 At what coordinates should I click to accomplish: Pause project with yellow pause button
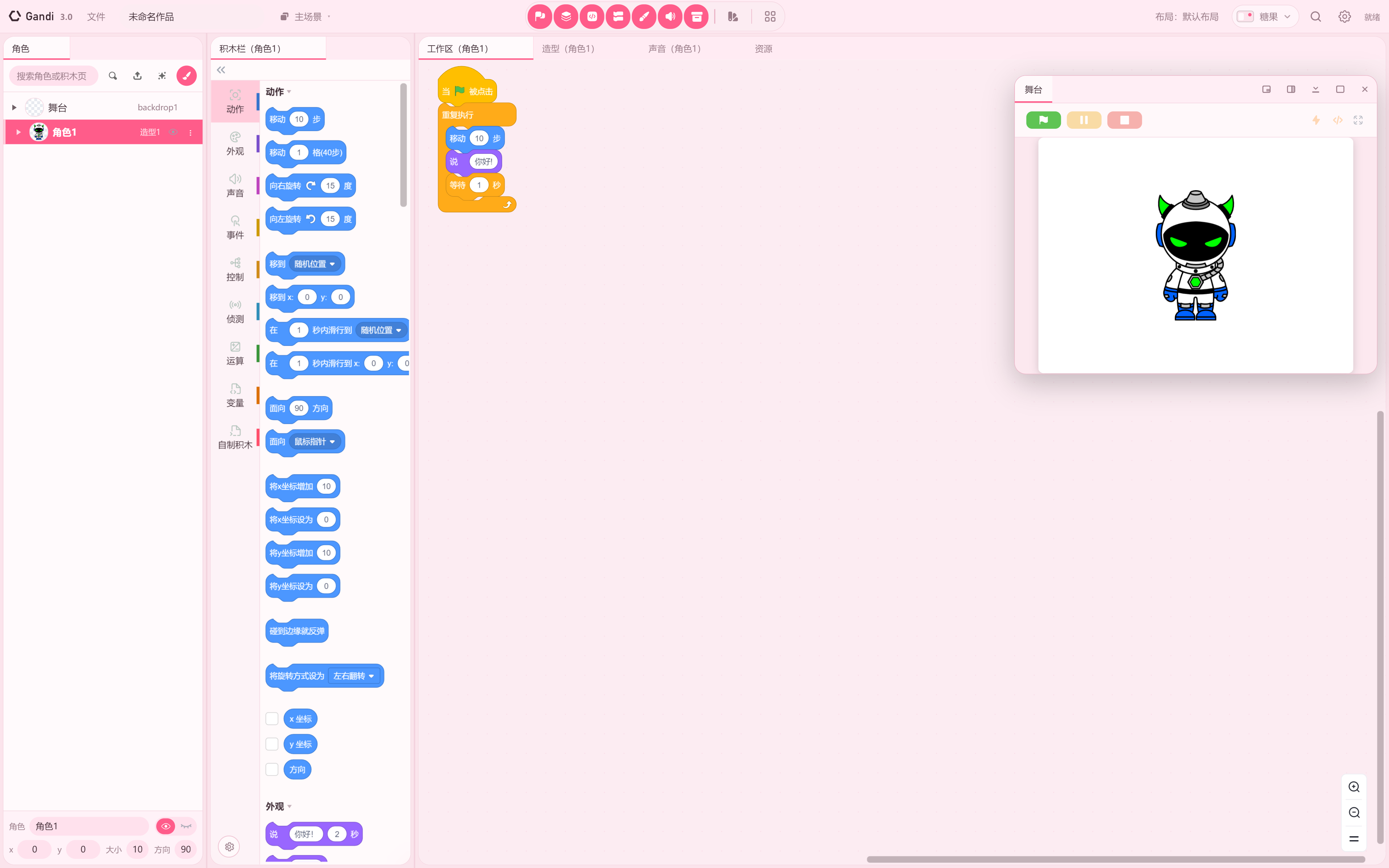[x=1084, y=120]
